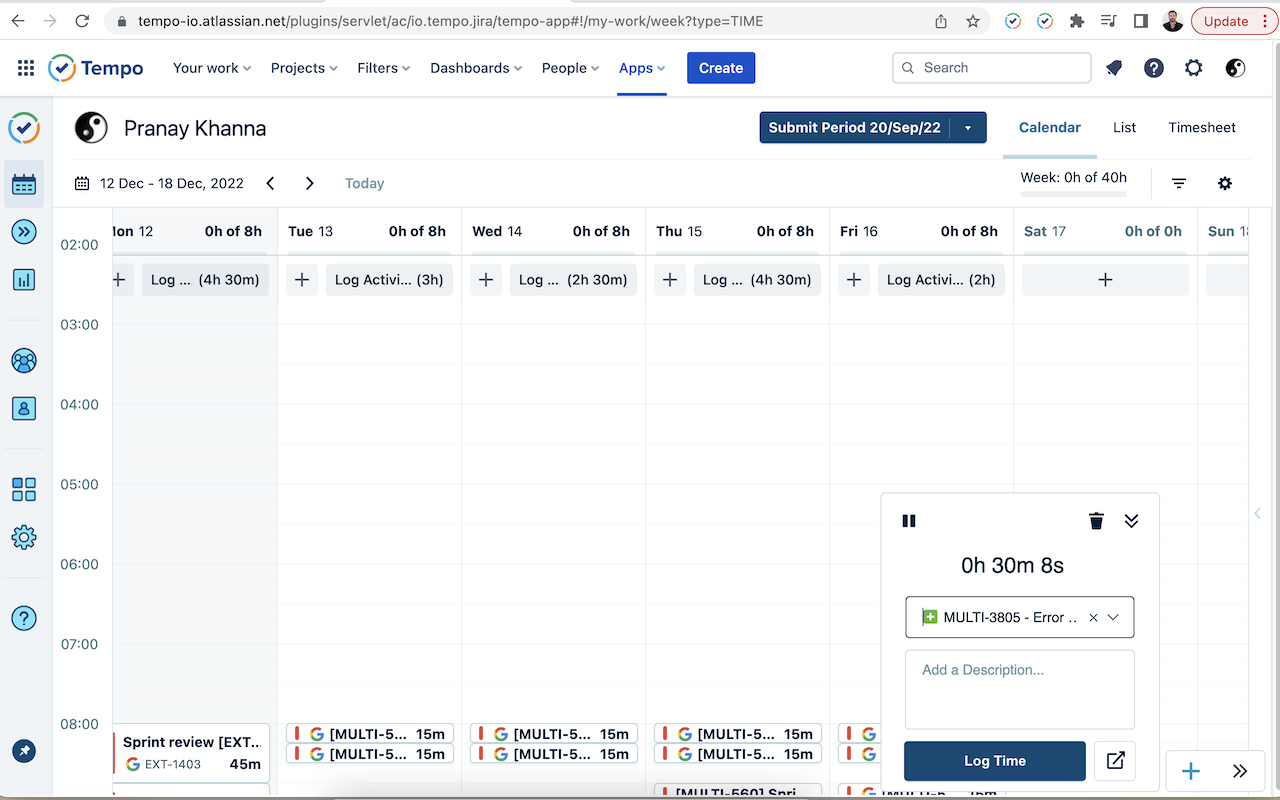Switch to the List tab
This screenshot has height=800, width=1280.
click(x=1124, y=127)
